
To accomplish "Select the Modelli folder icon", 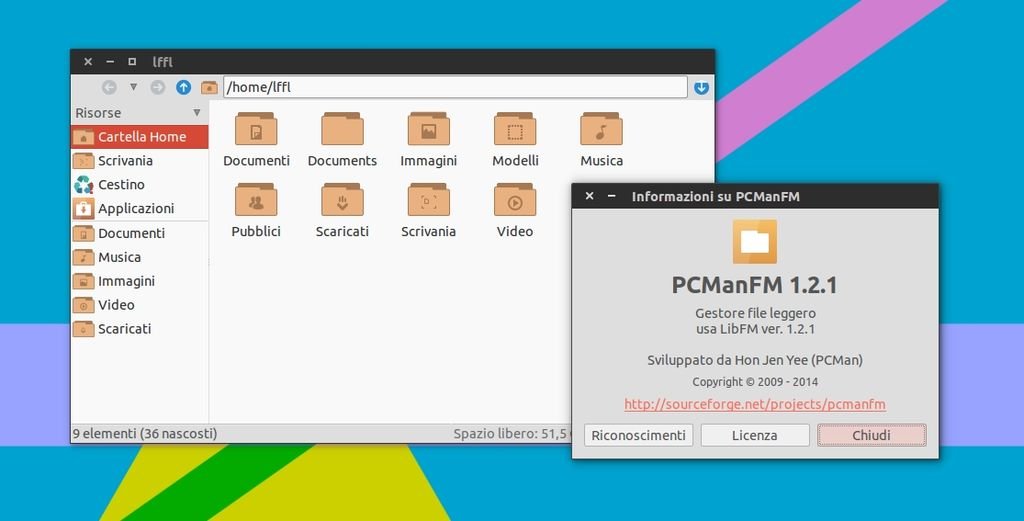I will click(x=515, y=129).
